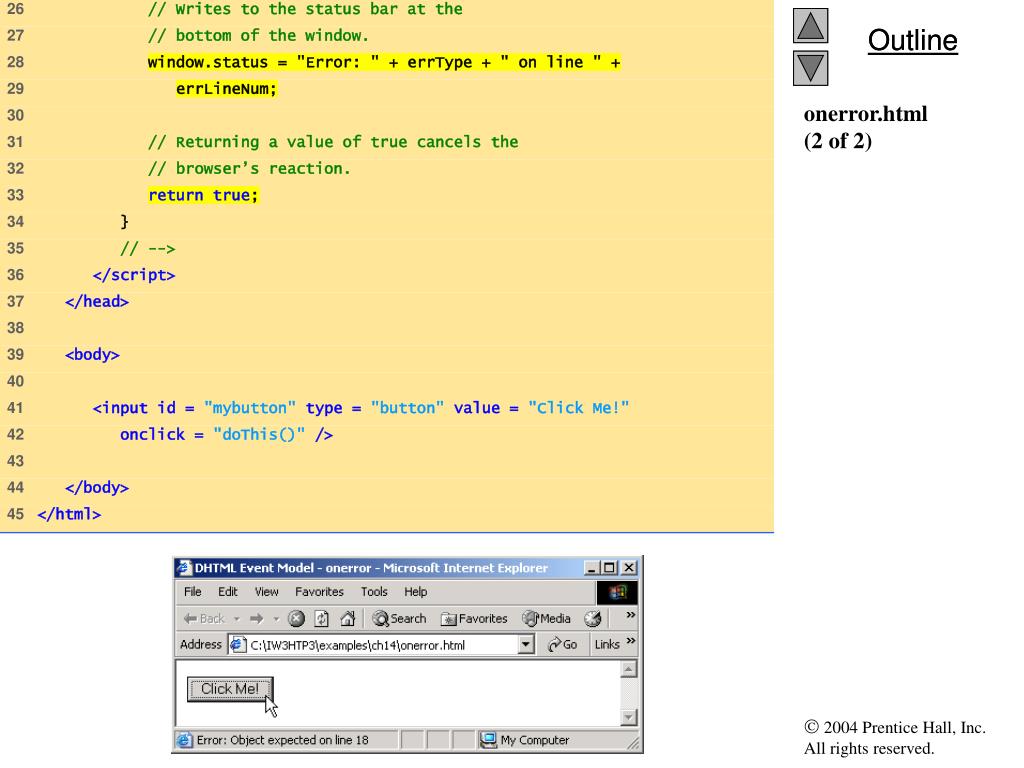Click the Refresh page icon

click(x=321, y=618)
